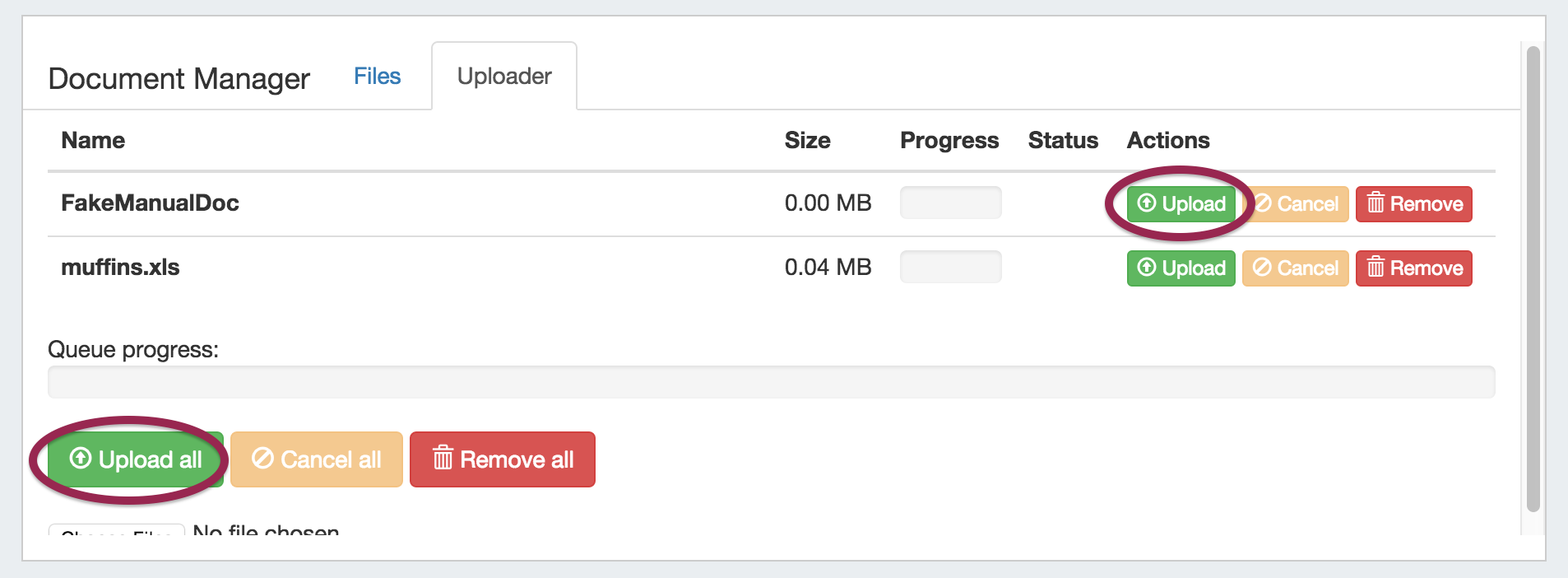
Task: Cancel the muffins.xls upload
Action: click(1296, 268)
